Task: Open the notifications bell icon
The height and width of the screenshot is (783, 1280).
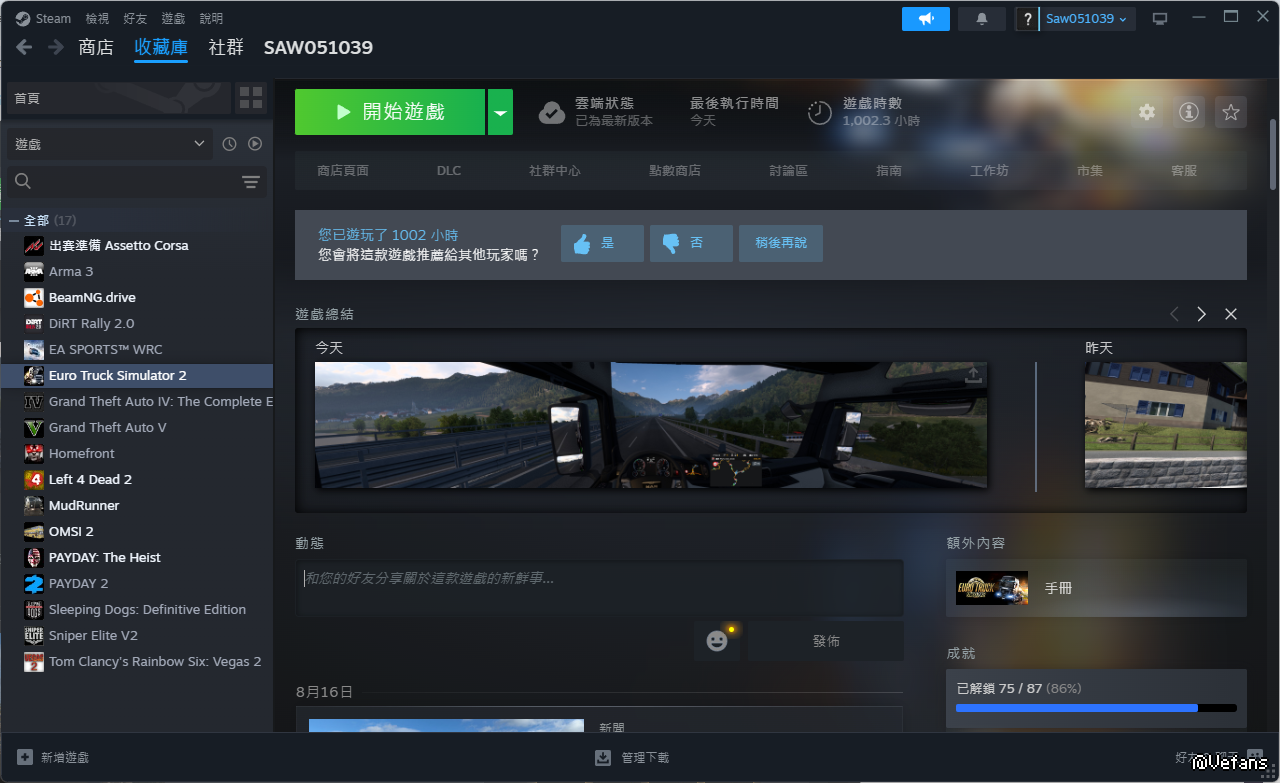Action: 982,19
